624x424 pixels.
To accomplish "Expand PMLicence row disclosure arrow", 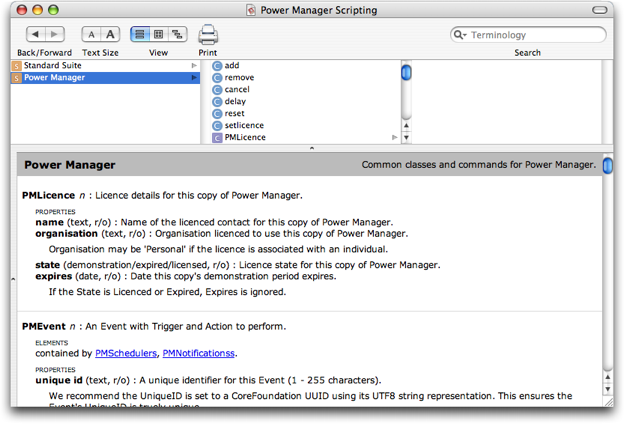I will point(395,137).
